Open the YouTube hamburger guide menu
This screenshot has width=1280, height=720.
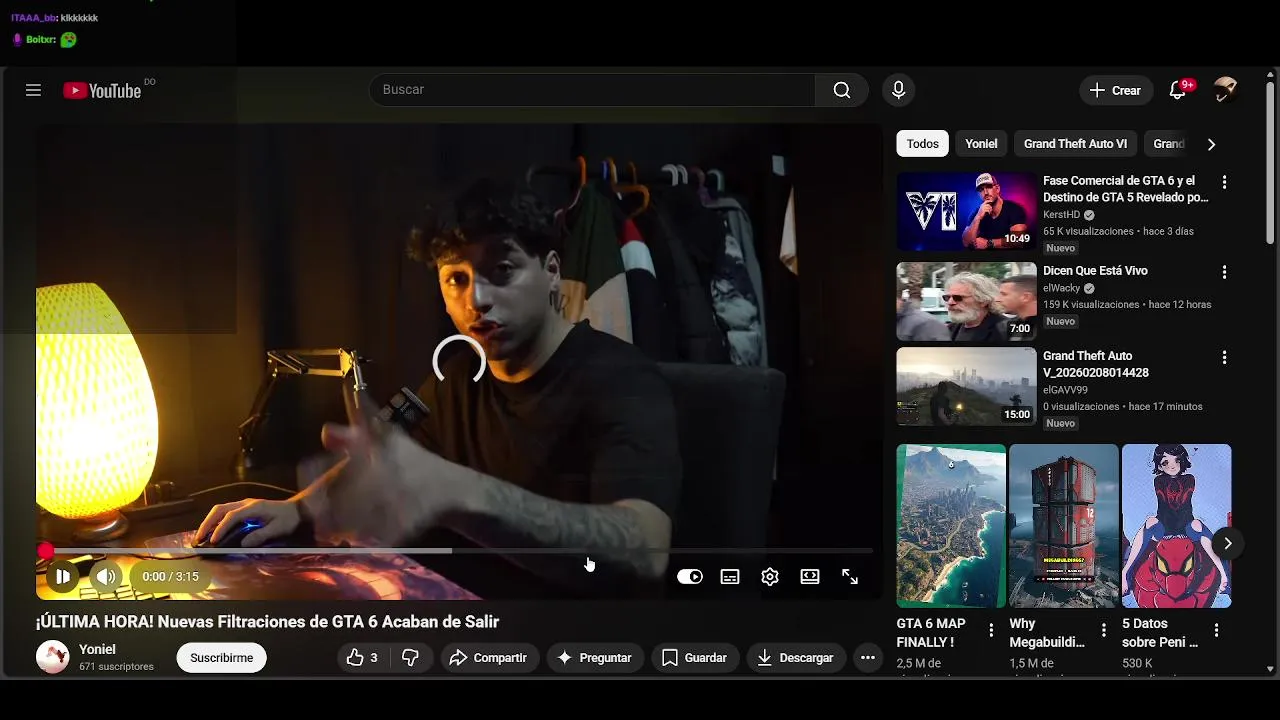tap(33, 90)
